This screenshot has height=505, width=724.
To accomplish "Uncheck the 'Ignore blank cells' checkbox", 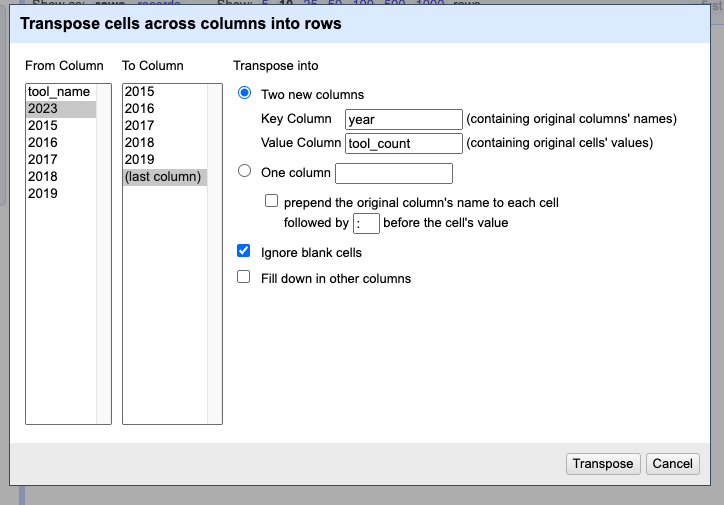I will point(244,252).
